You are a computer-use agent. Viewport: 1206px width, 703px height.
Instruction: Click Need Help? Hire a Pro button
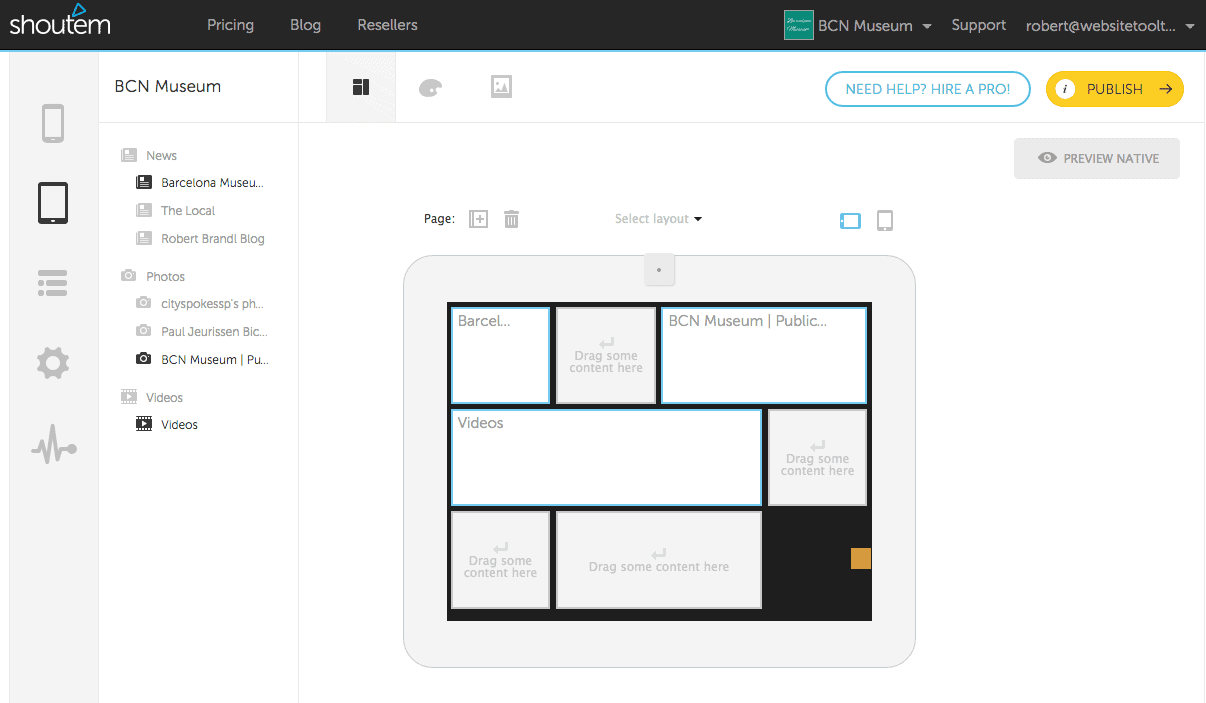(927, 89)
